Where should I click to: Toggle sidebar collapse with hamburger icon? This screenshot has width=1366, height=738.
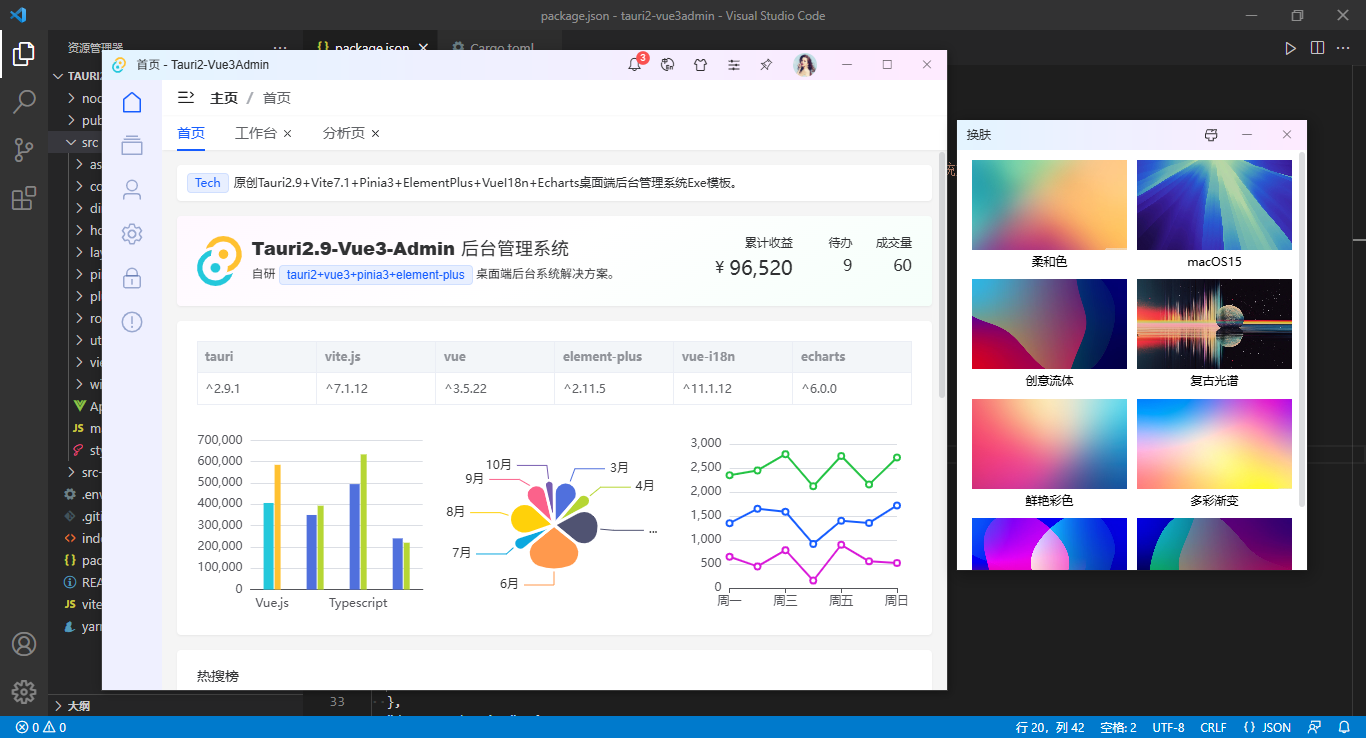pos(184,97)
